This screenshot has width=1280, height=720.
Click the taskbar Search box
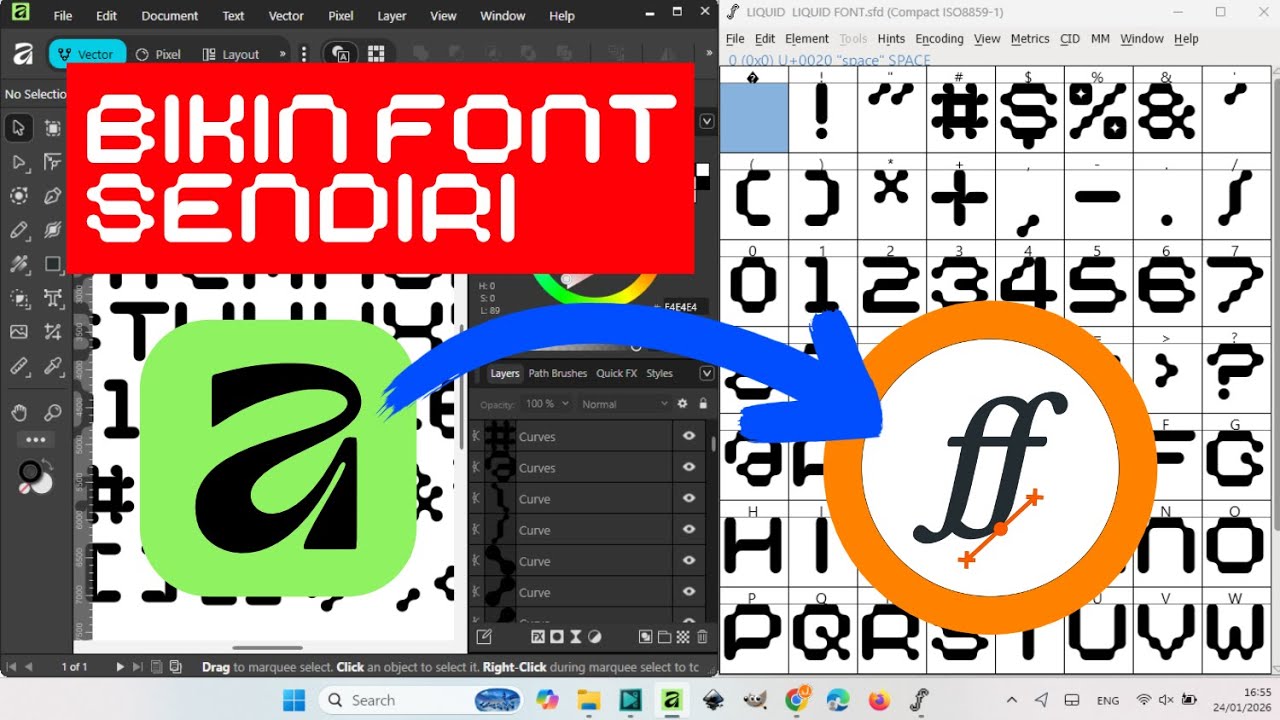coord(423,700)
